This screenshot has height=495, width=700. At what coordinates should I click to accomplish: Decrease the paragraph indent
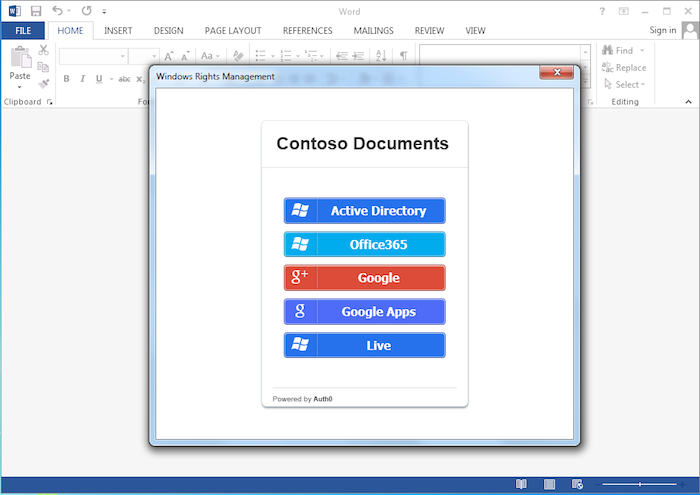[x=342, y=56]
